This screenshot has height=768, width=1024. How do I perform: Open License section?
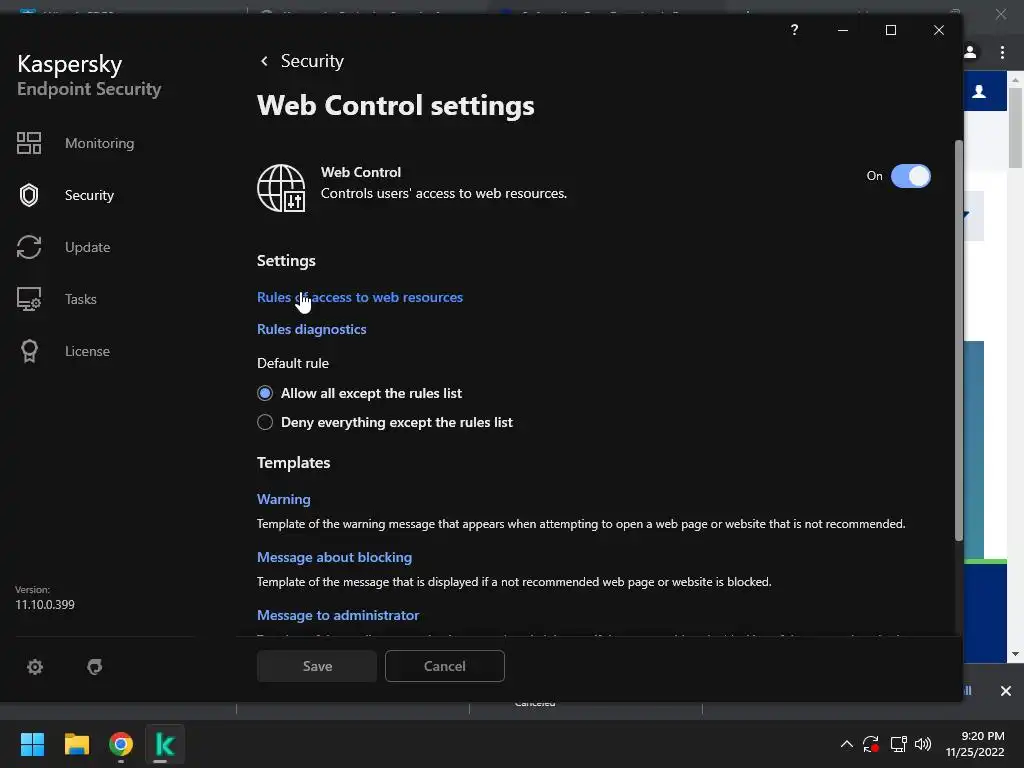(x=88, y=351)
